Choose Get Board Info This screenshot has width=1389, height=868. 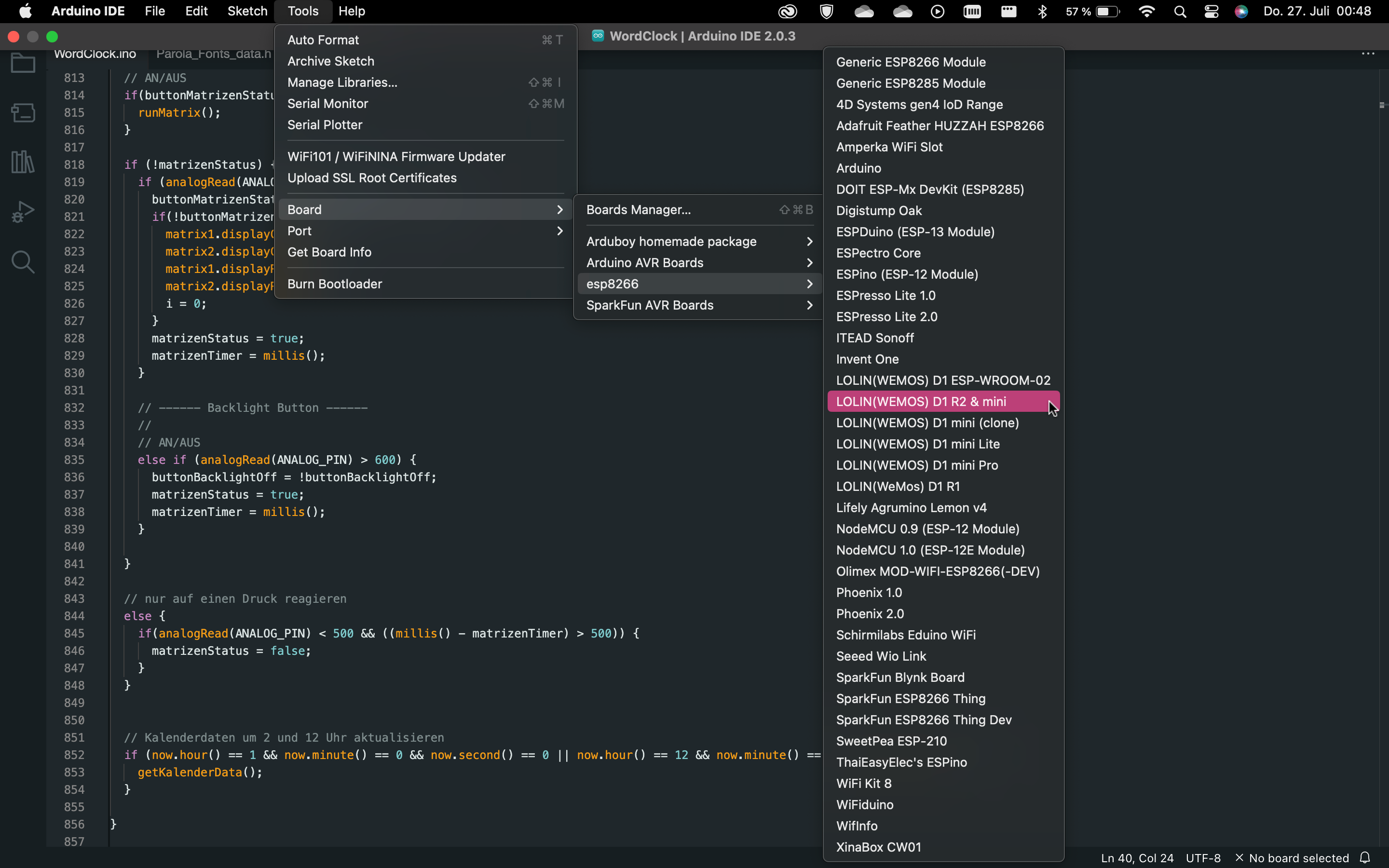point(425,252)
